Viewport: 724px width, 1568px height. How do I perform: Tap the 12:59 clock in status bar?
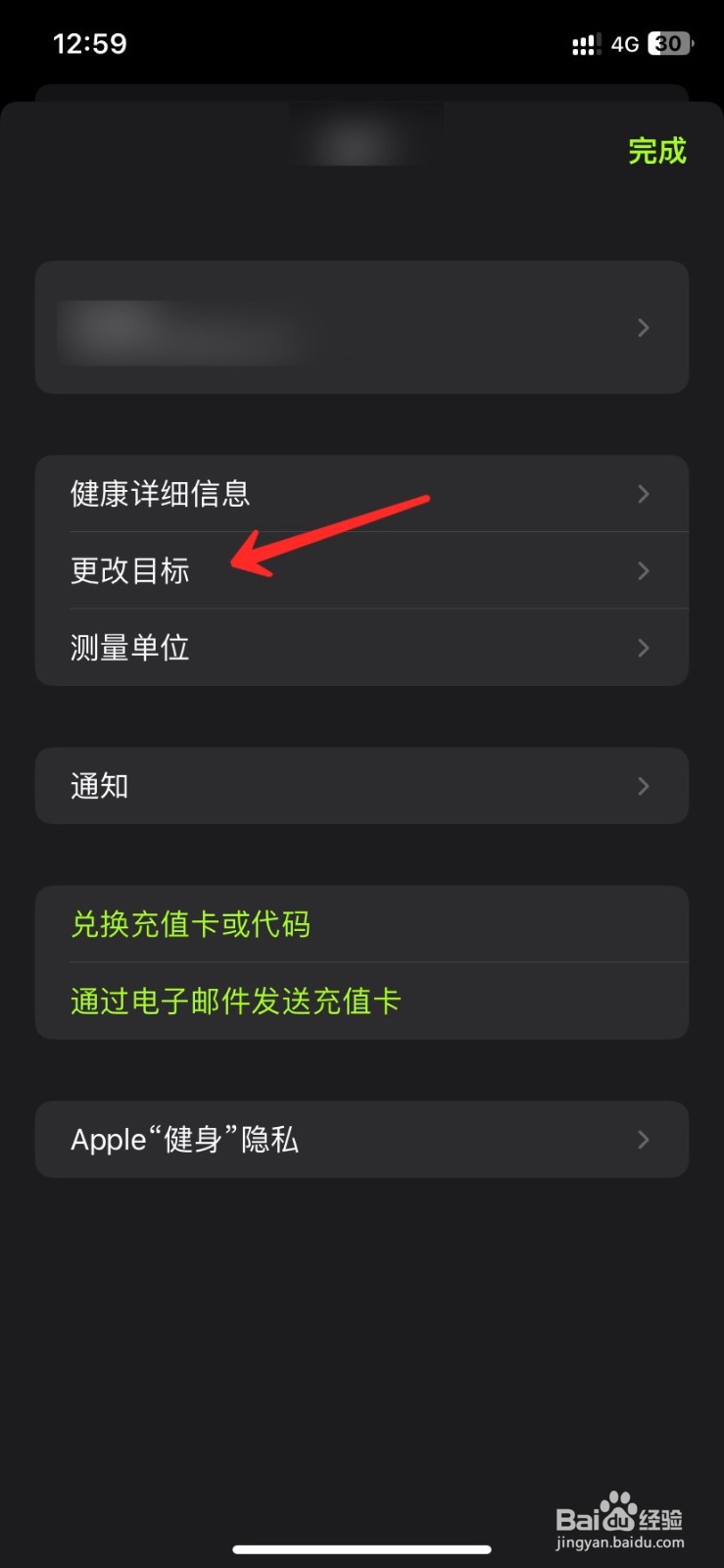[x=90, y=44]
